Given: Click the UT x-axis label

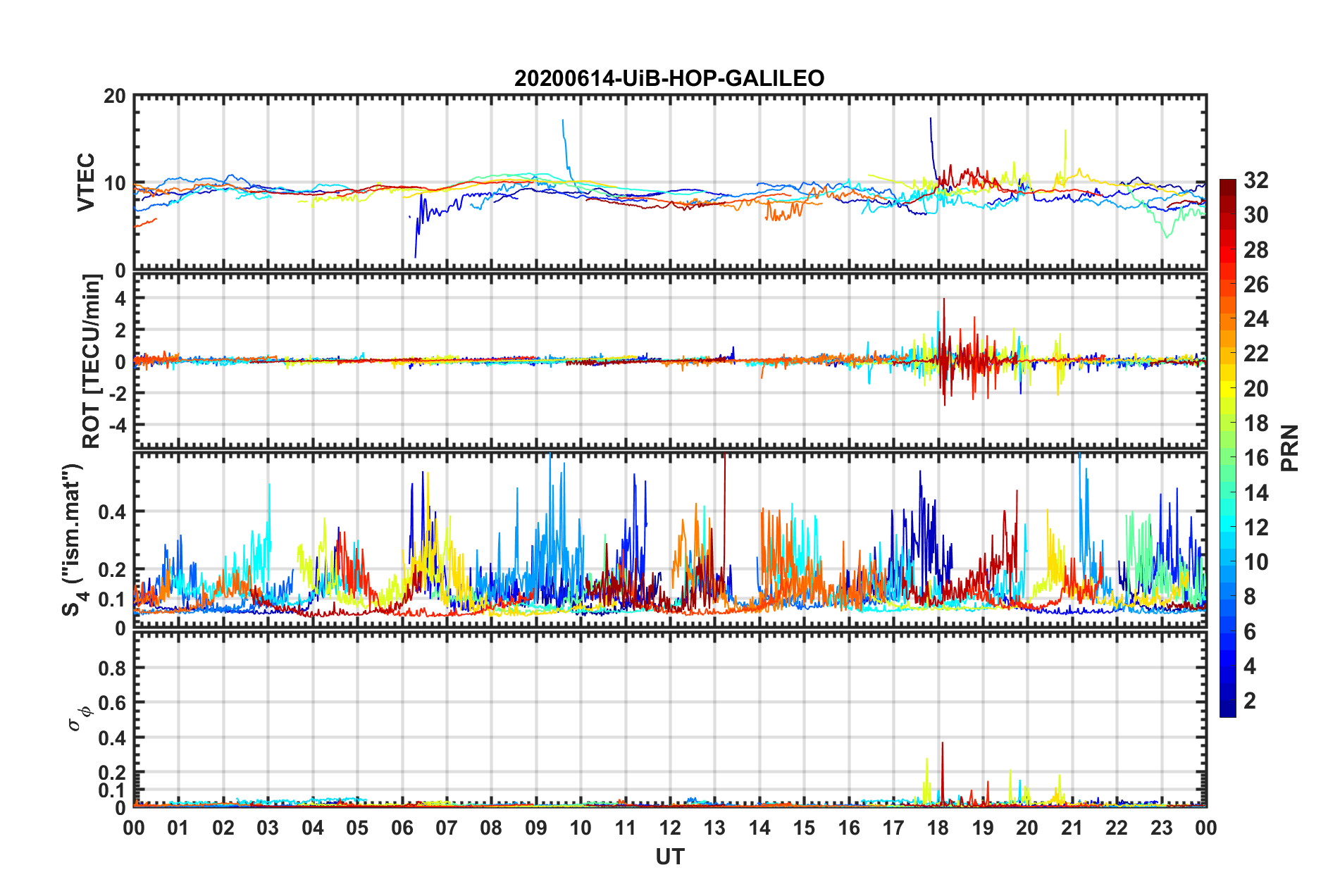Looking at the screenshot, I should point(669,857).
